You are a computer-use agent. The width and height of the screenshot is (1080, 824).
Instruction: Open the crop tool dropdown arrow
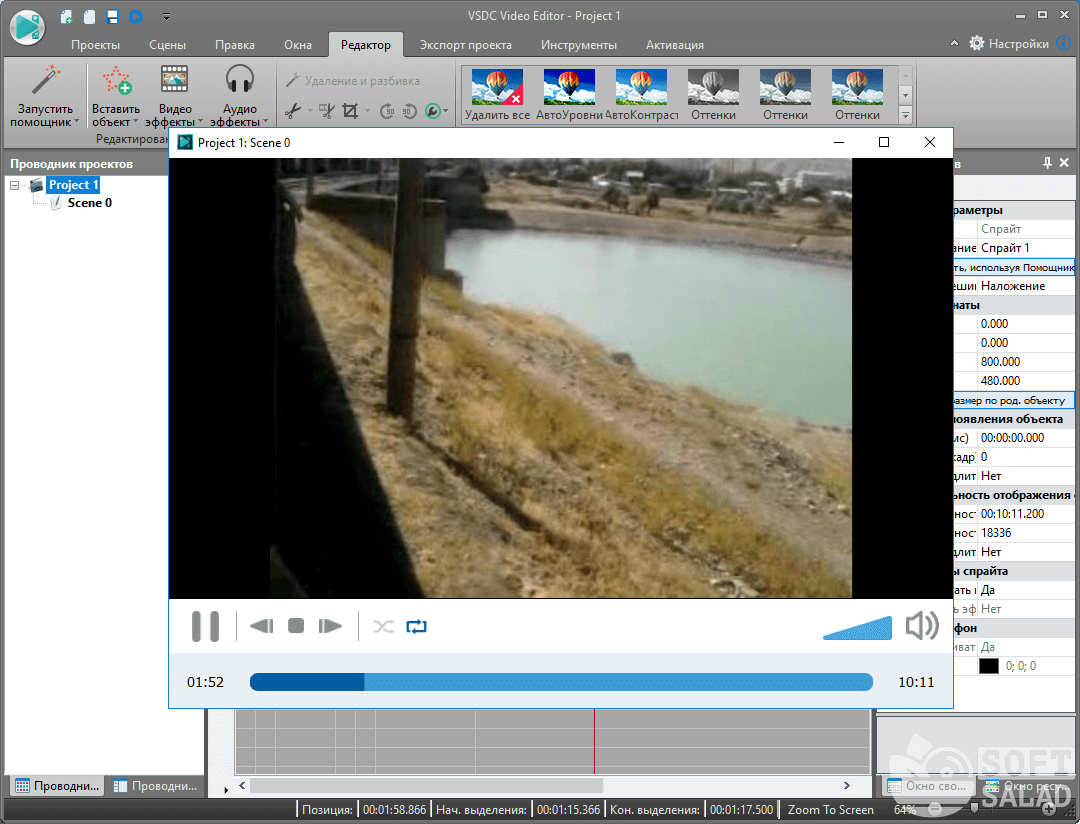(366, 110)
